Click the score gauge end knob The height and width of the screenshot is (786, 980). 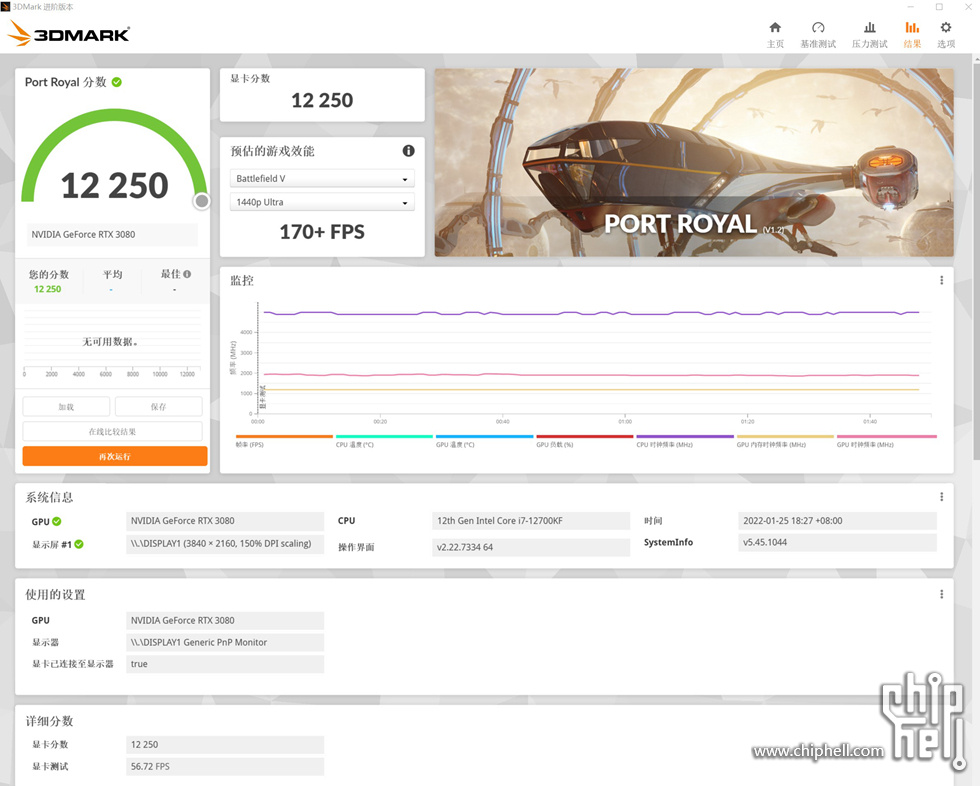pos(201,201)
